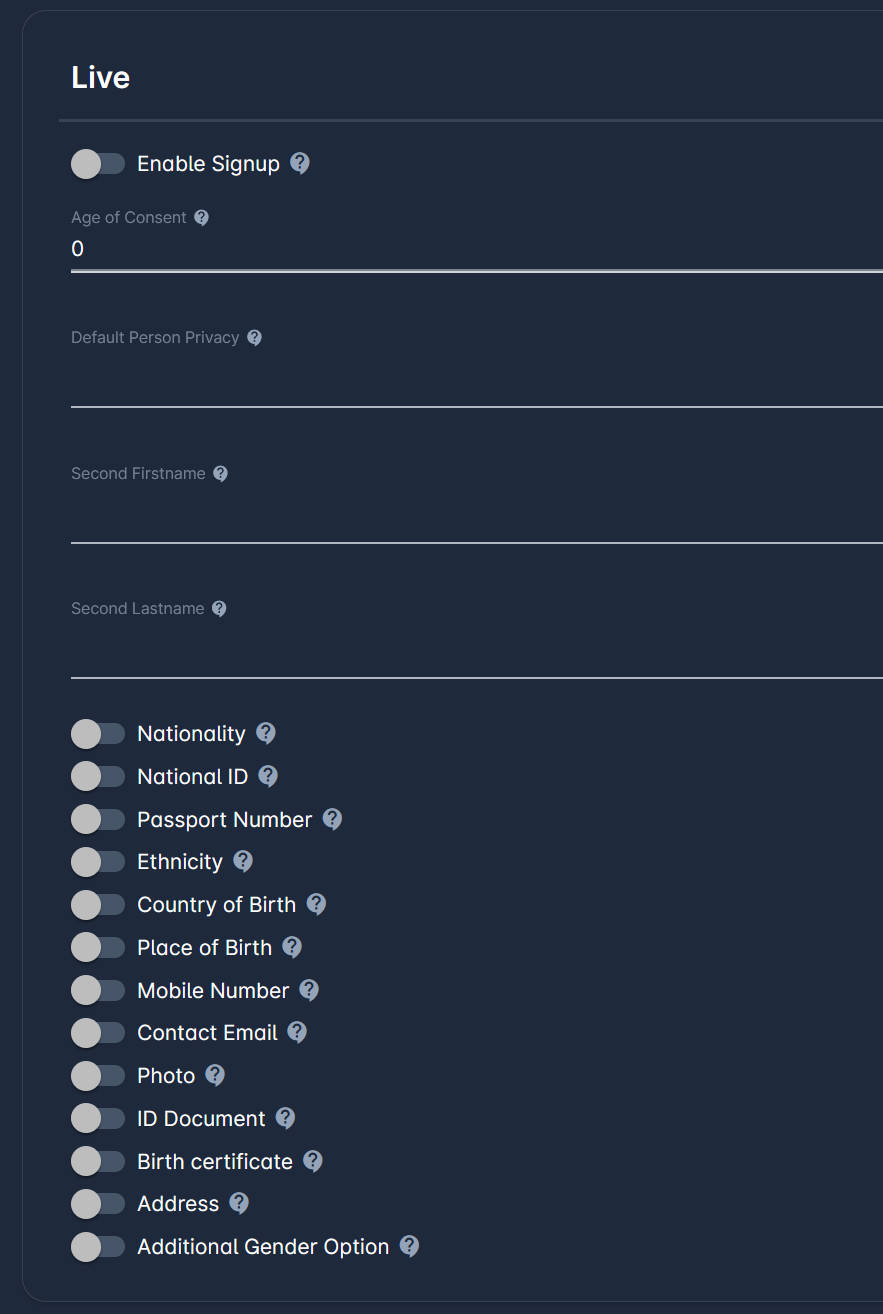This screenshot has height=1314, width=883.
Task: Click help icon beside Passport Number
Action: (332, 819)
